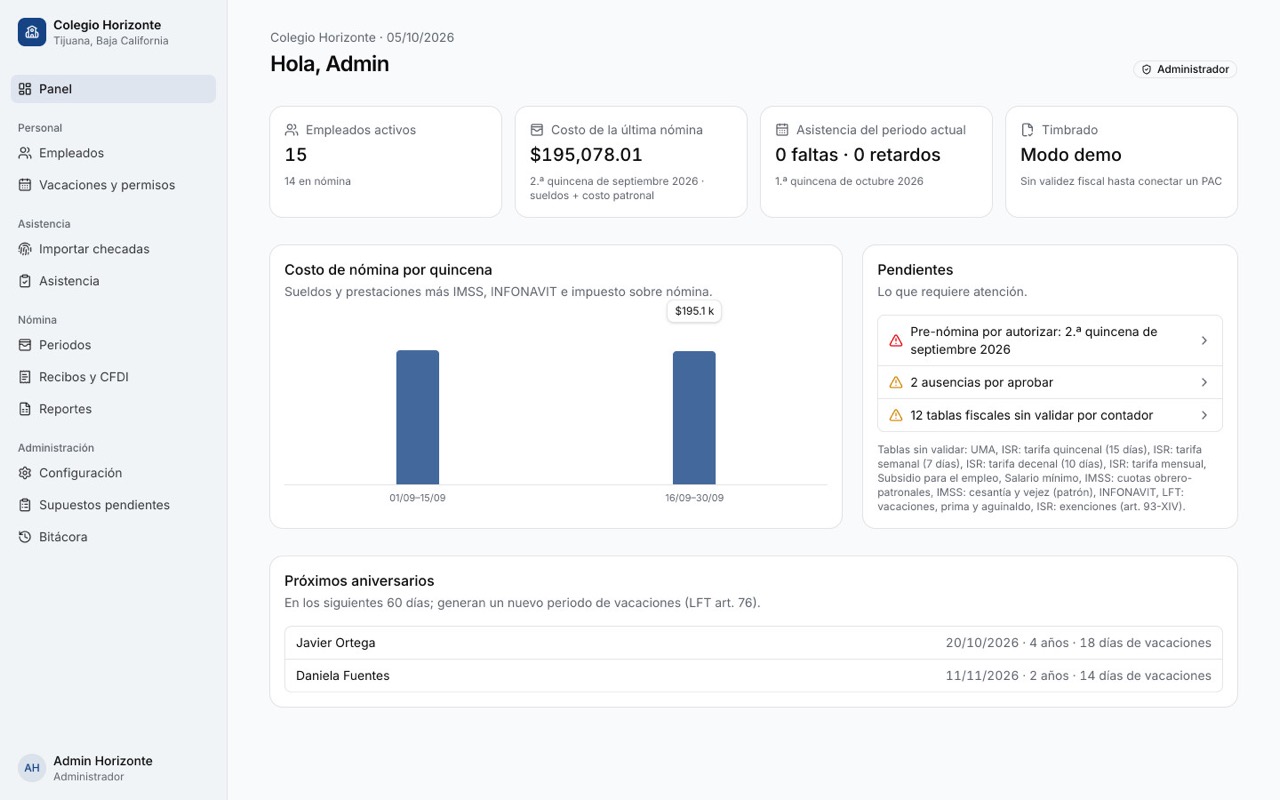Image resolution: width=1280 pixels, height=800 pixels.
Task: Click the AH user avatar
Action: coord(32,768)
